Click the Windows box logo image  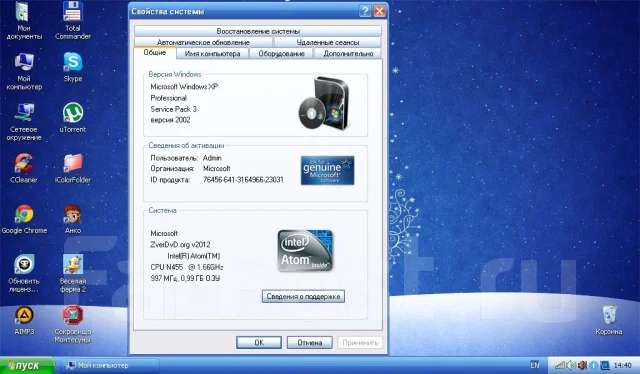click(324, 103)
